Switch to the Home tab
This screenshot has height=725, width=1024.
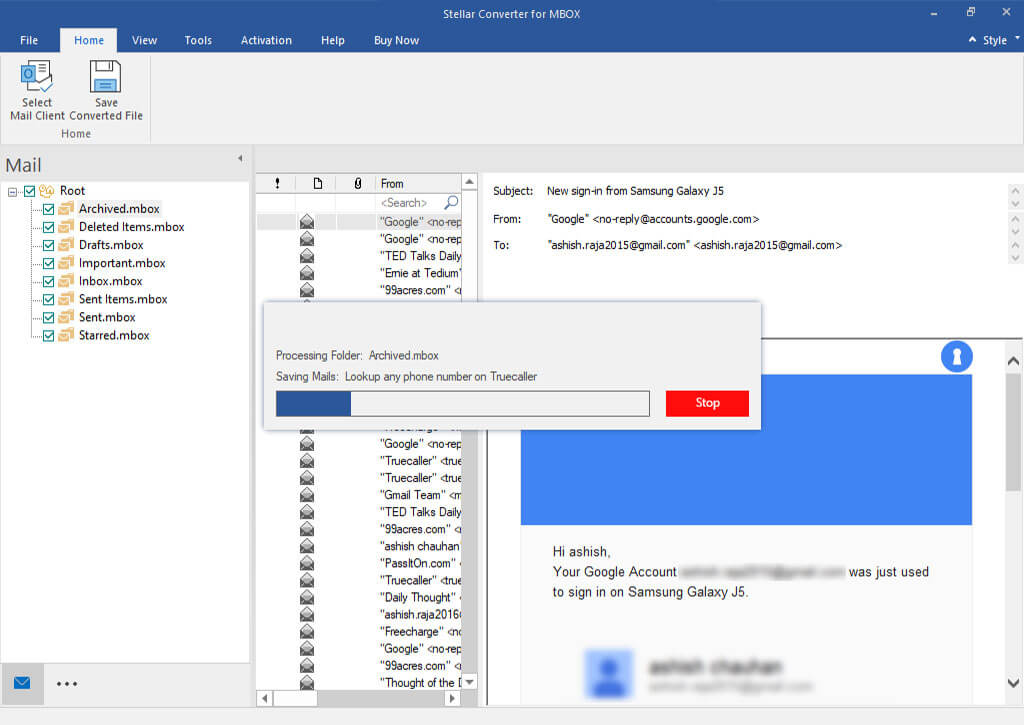point(89,40)
